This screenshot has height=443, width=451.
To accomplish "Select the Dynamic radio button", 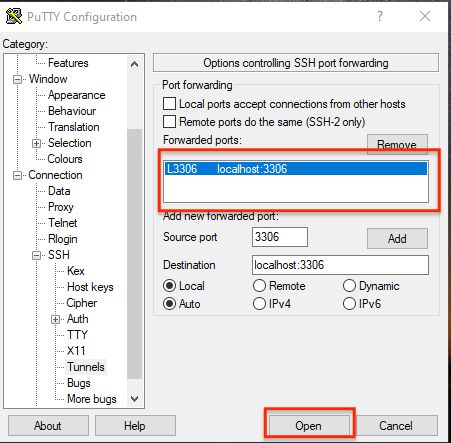I will pos(349,286).
